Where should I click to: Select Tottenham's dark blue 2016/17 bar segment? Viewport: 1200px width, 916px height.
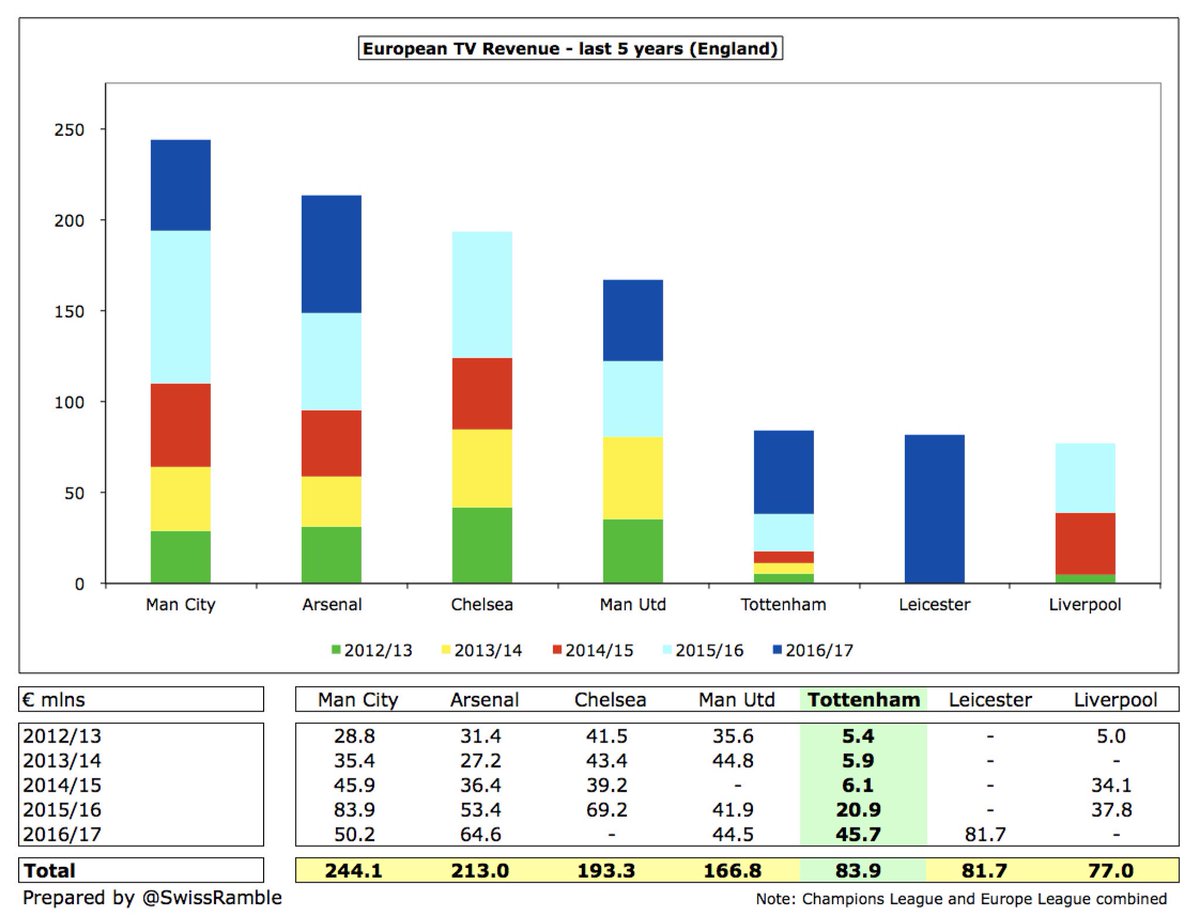tap(783, 473)
